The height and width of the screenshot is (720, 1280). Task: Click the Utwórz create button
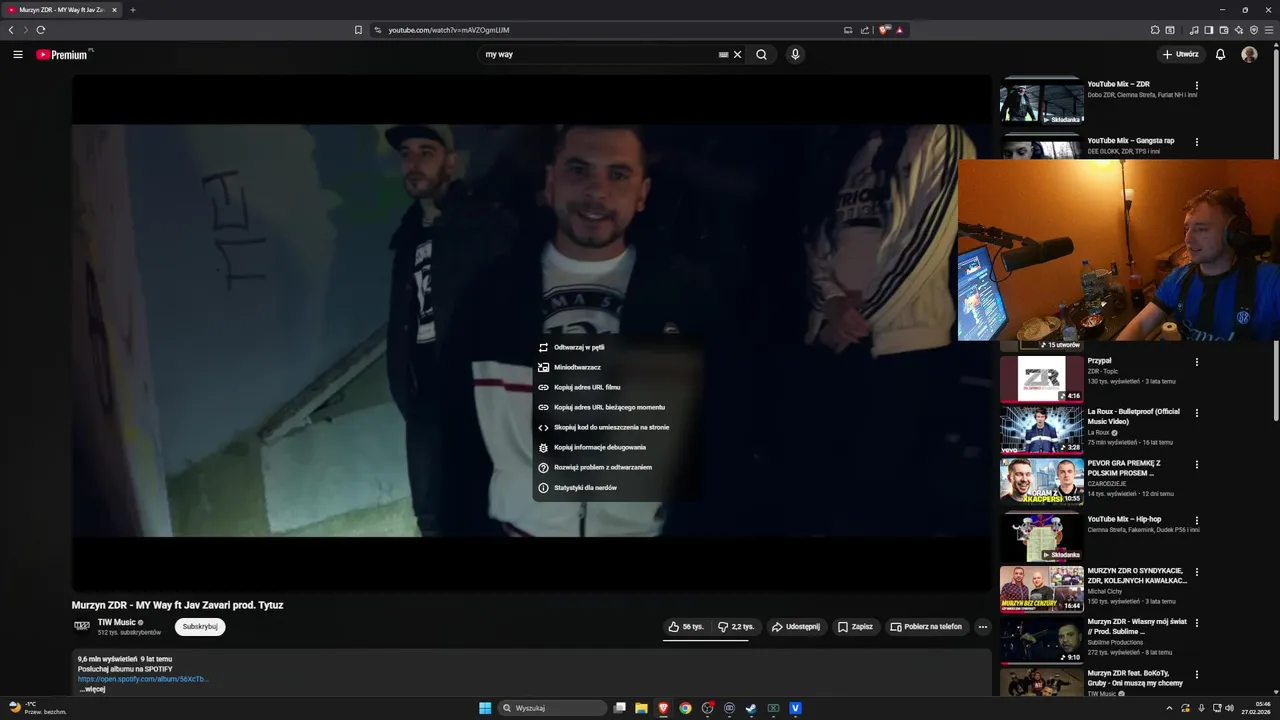pos(1180,55)
